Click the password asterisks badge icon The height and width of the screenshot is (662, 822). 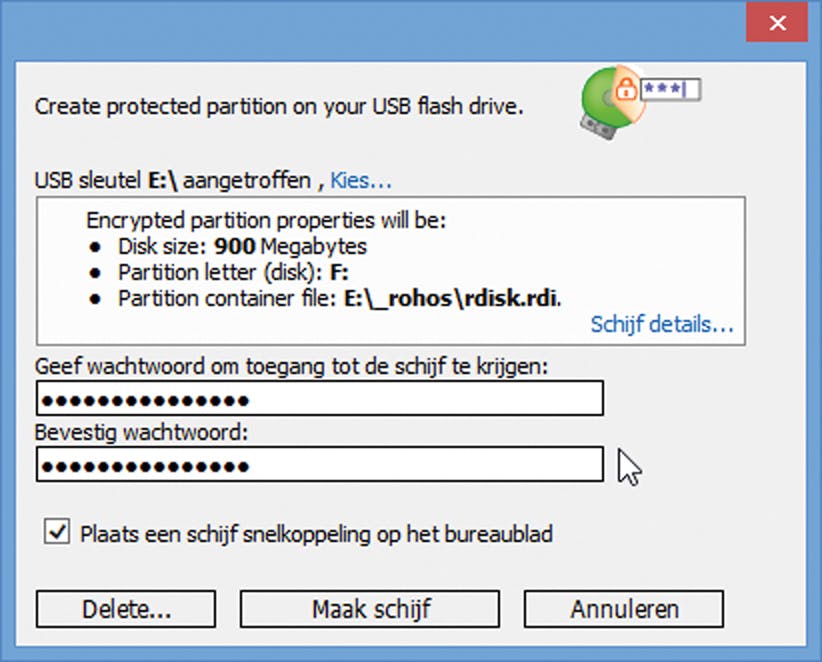click(x=669, y=90)
